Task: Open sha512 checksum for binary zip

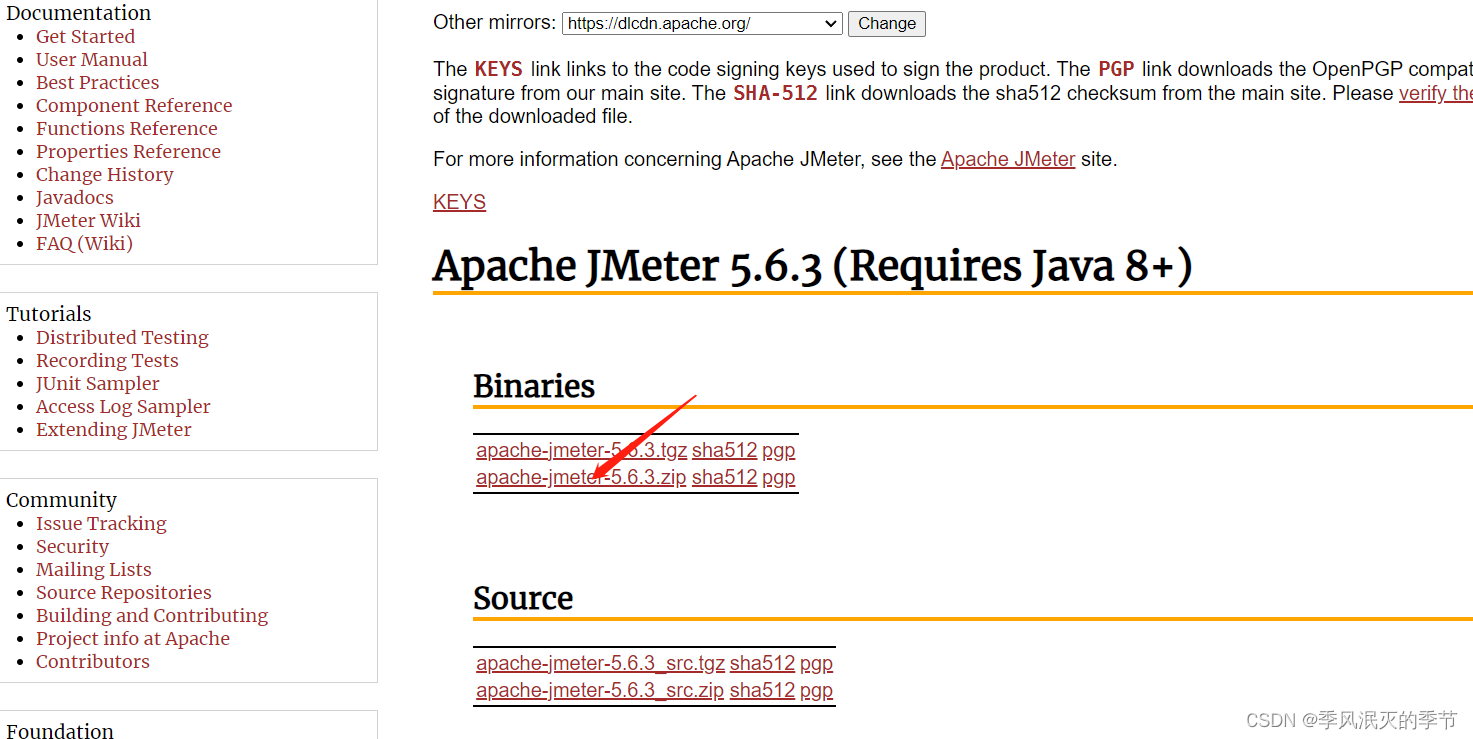Action: (724, 478)
